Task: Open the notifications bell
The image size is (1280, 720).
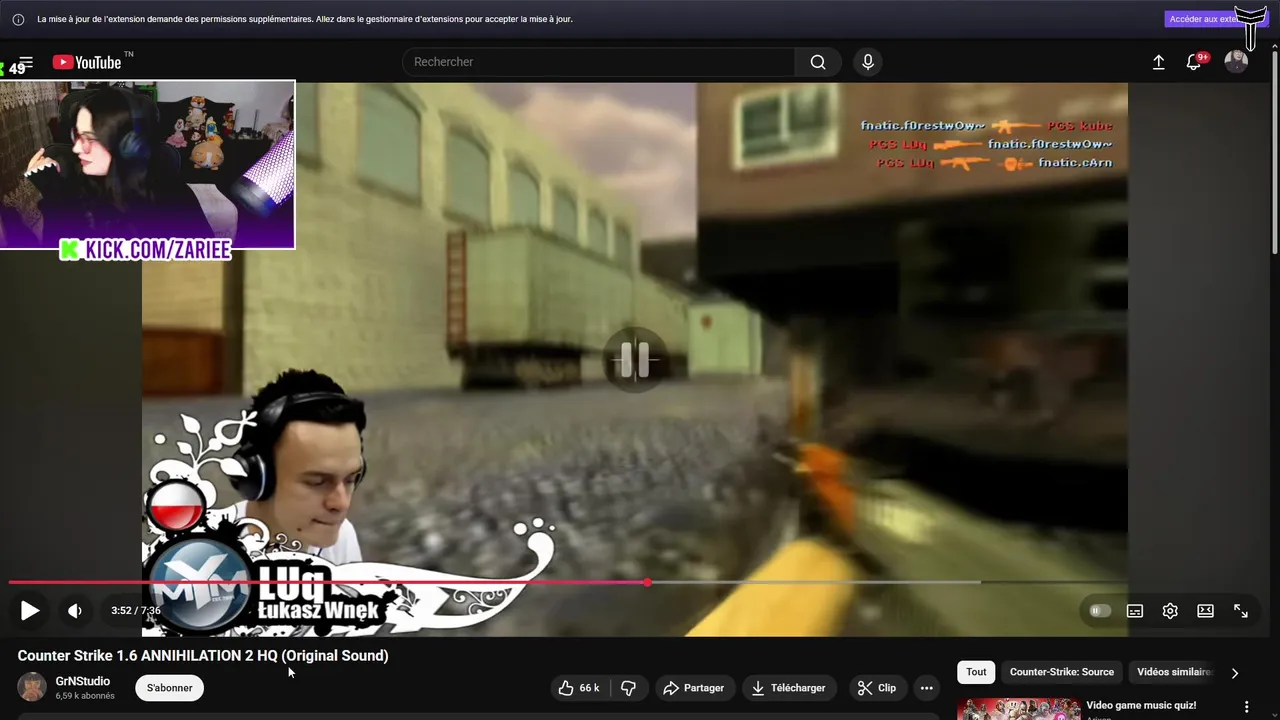Action: tap(1194, 62)
